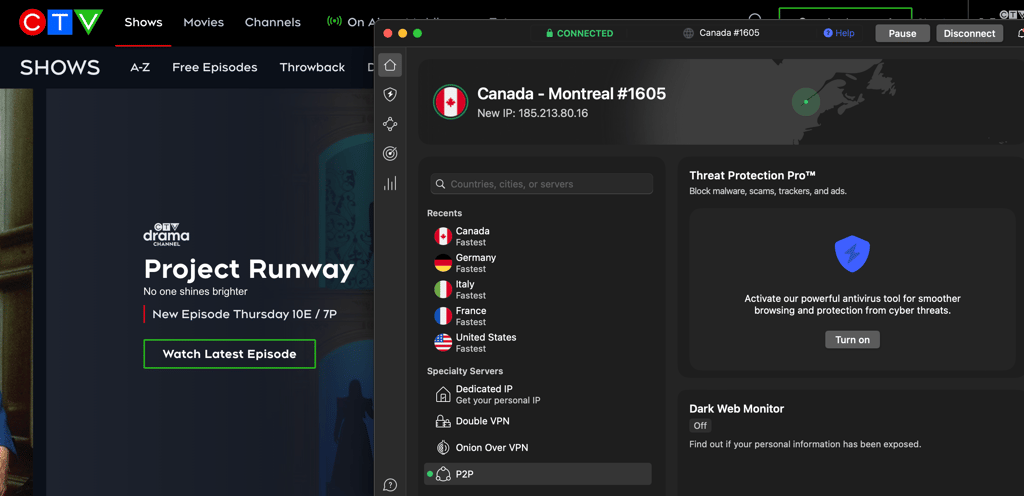The width and height of the screenshot is (1024, 496).
Task: Click 'New Episode Thursday 10E / 7P' text
Action: (x=244, y=314)
